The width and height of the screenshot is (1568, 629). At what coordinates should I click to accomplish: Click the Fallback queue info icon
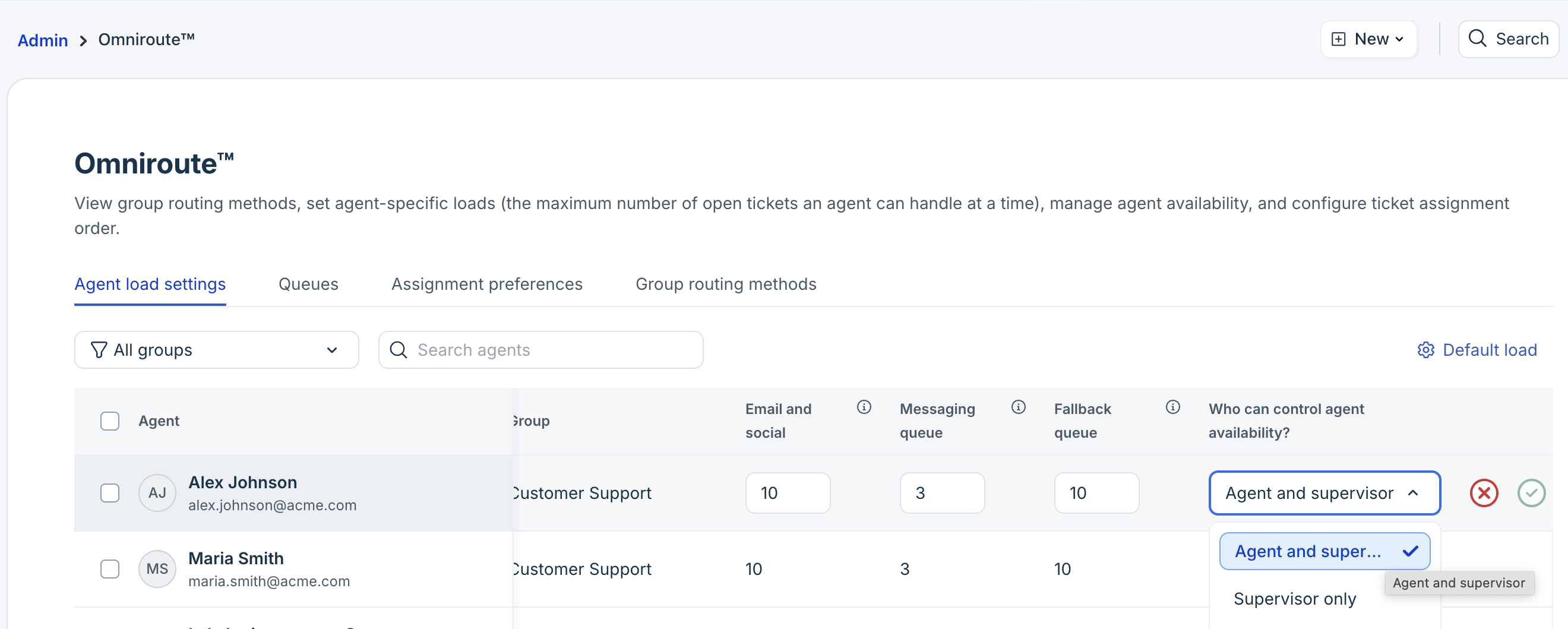[1172, 407]
